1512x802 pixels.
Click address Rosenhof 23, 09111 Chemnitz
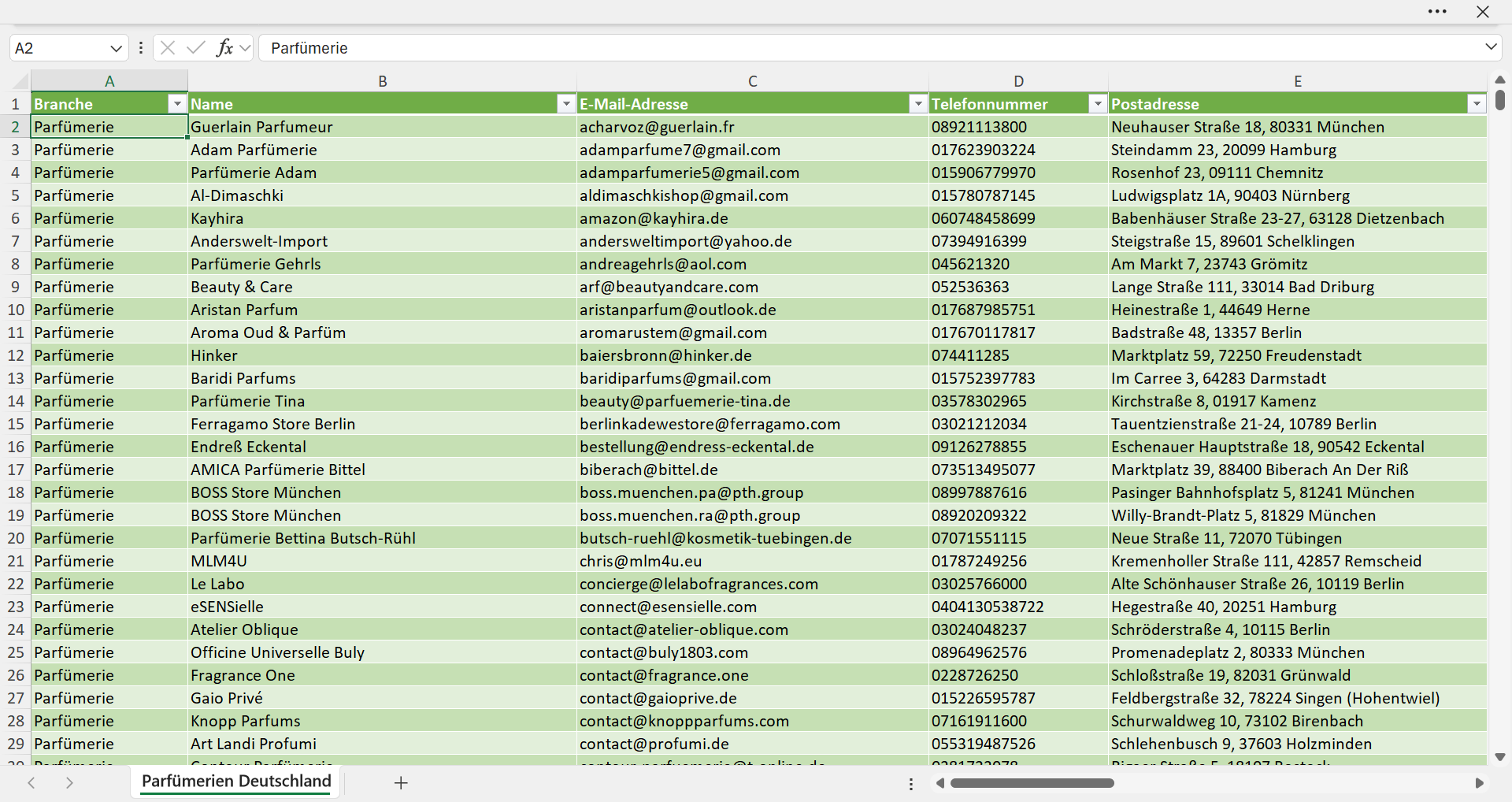pyautogui.click(x=1298, y=173)
